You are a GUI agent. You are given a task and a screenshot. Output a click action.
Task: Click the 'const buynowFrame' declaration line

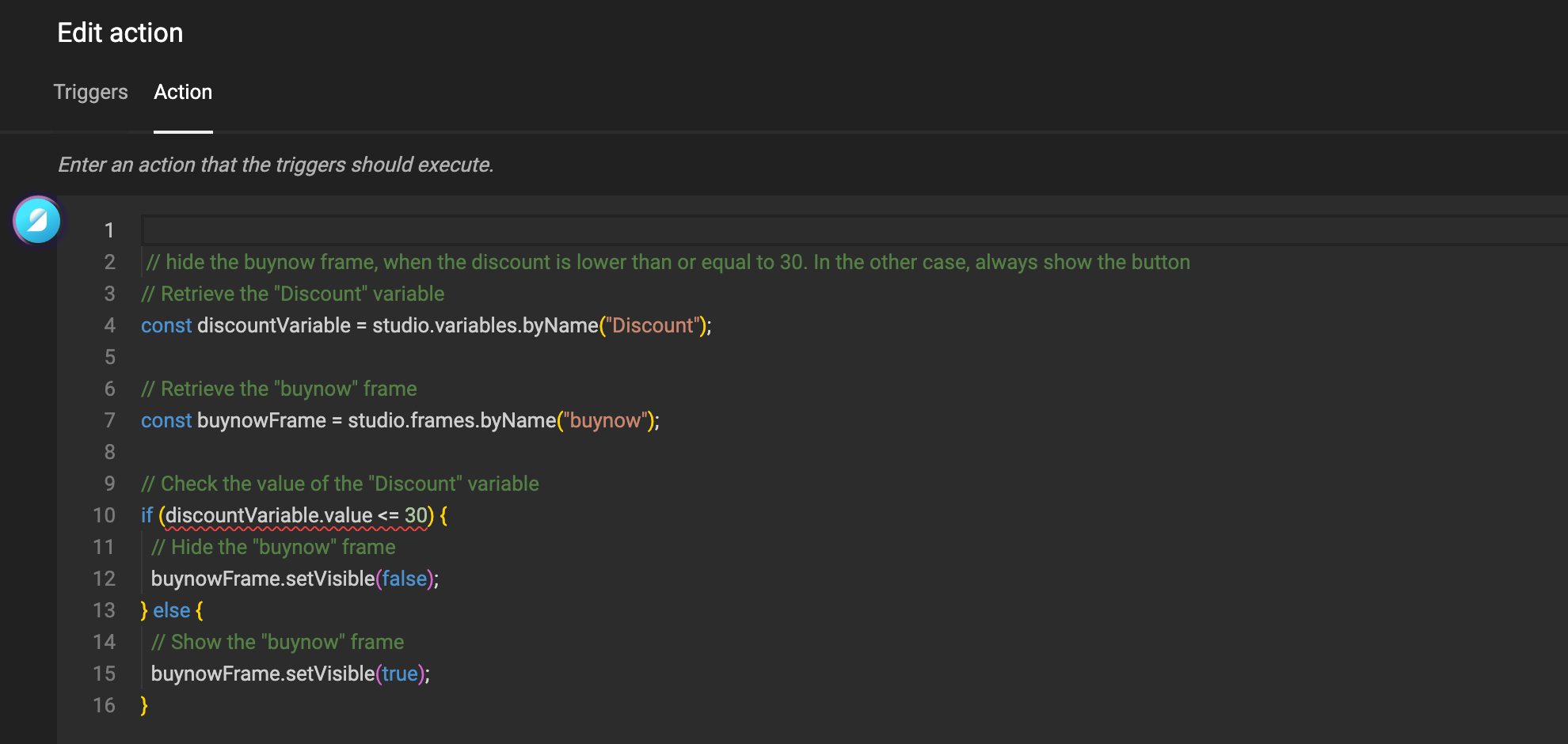400,420
